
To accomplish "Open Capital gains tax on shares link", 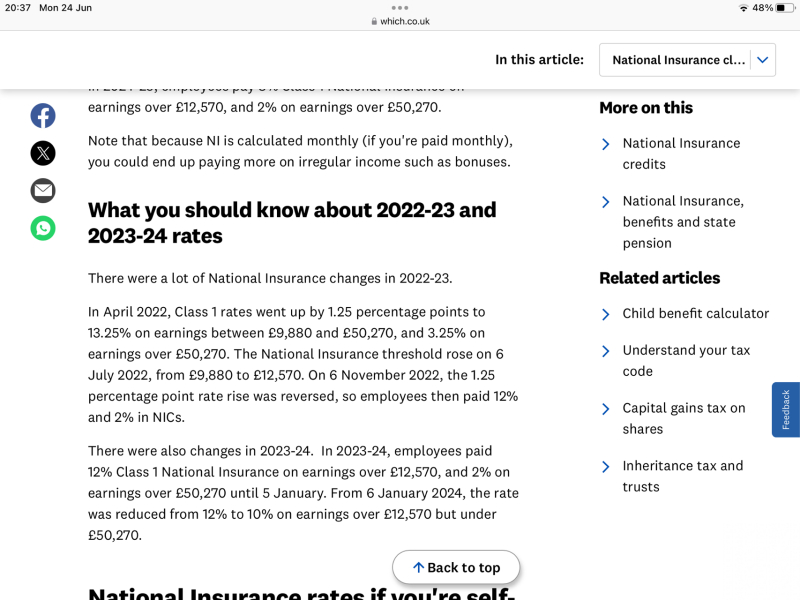I will [x=684, y=418].
